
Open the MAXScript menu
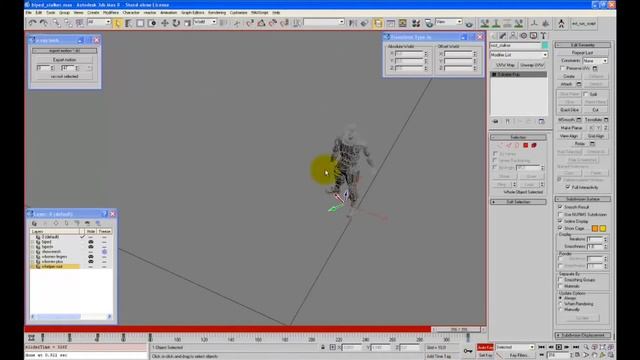(x=260, y=13)
